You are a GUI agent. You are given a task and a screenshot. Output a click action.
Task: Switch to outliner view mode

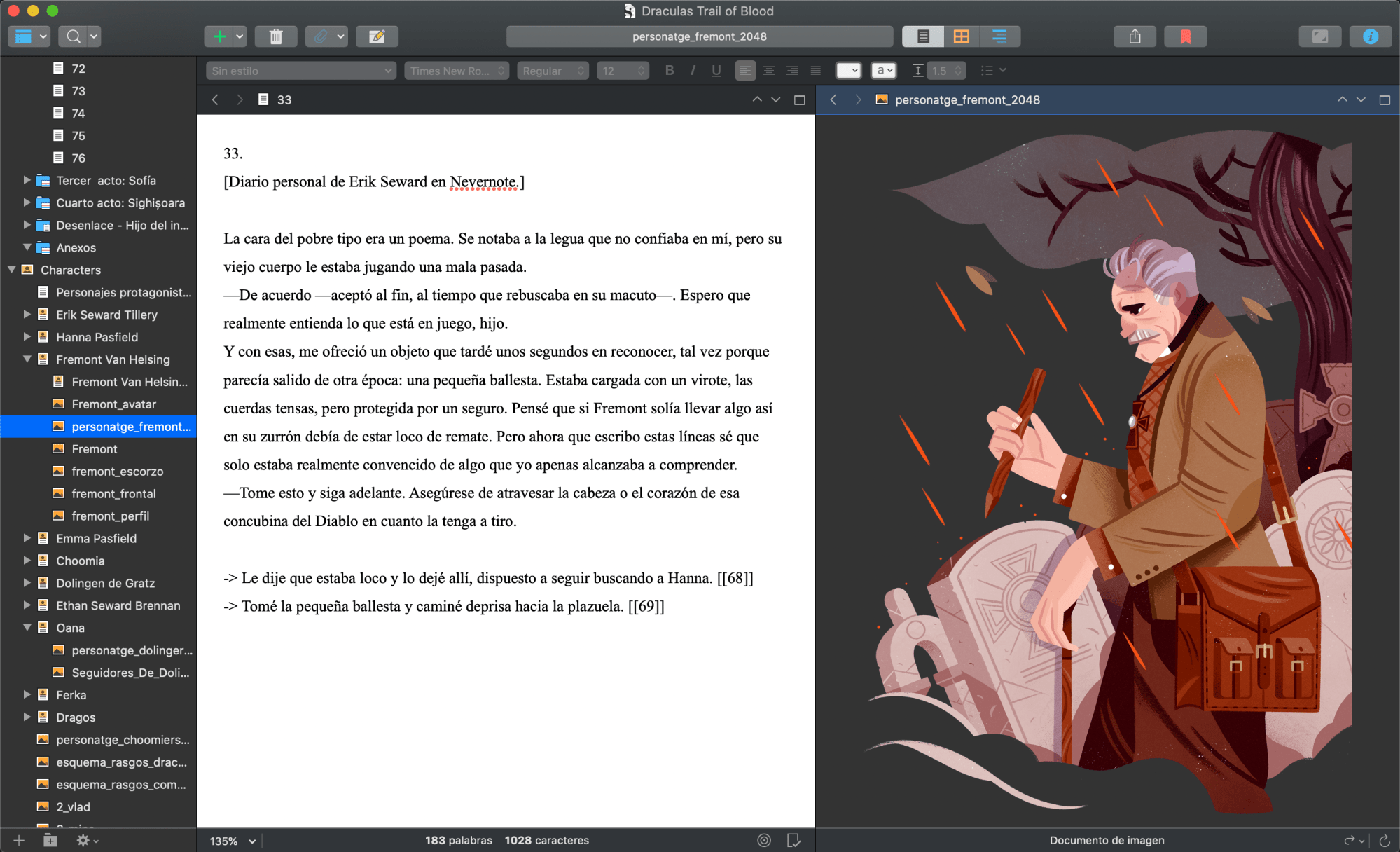coord(999,36)
